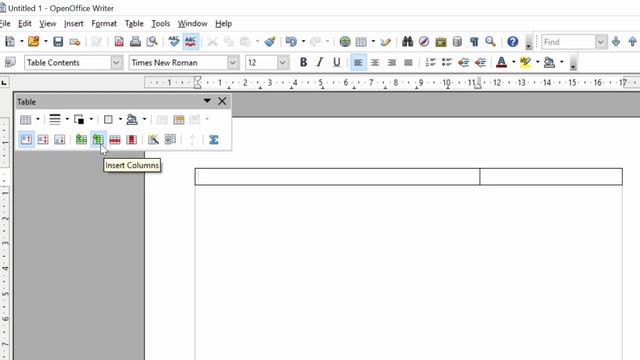Open New document type dropdown arrow
The height and width of the screenshot is (360, 640).
(22, 42)
